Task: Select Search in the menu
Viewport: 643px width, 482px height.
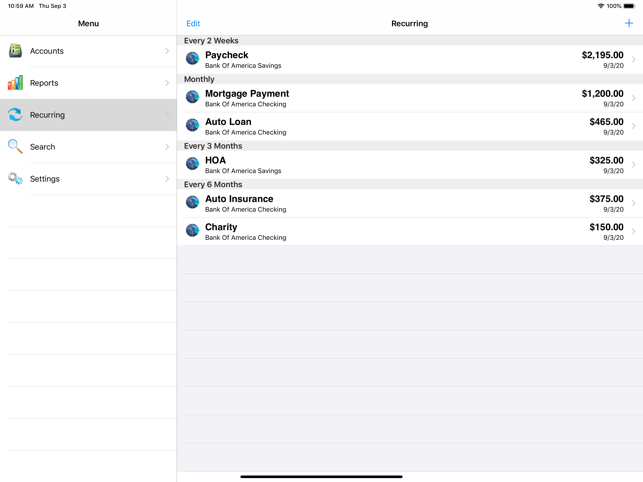Action: [x=88, y=147]
